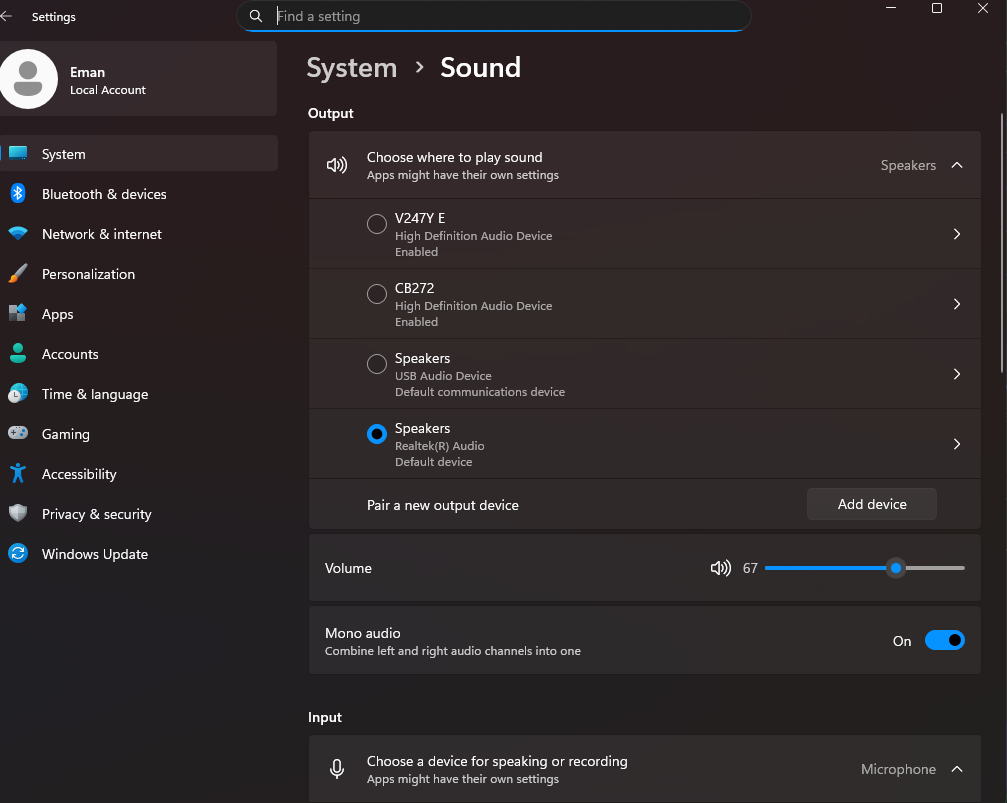The width and height of the screenshot is (1007, 803).
Task: Click the search magnifier icon
Action: point(256,16)
